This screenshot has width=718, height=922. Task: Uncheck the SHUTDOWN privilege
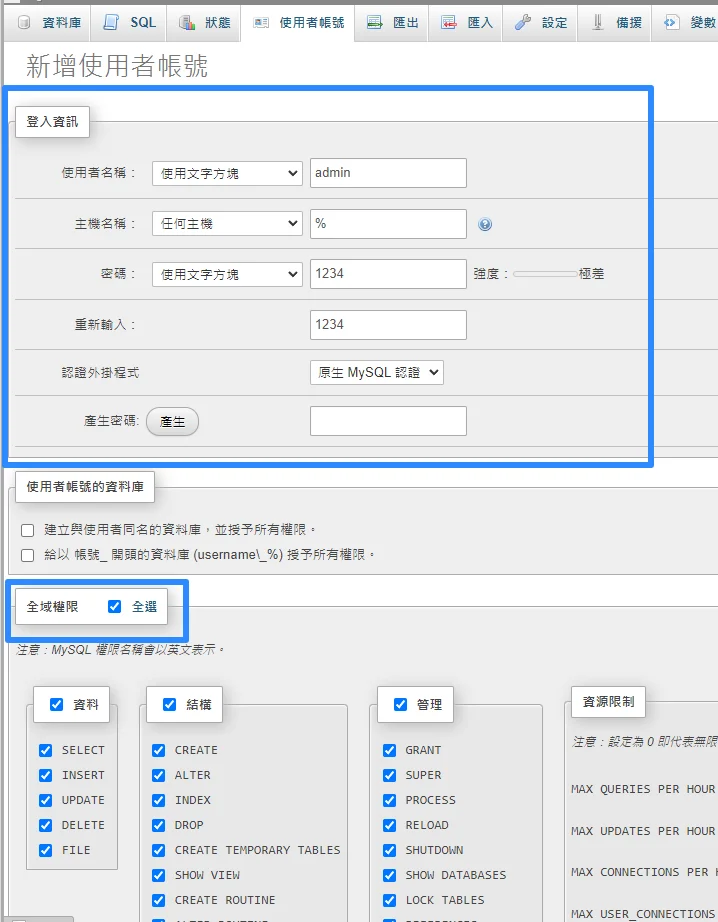tap(389, 850)
